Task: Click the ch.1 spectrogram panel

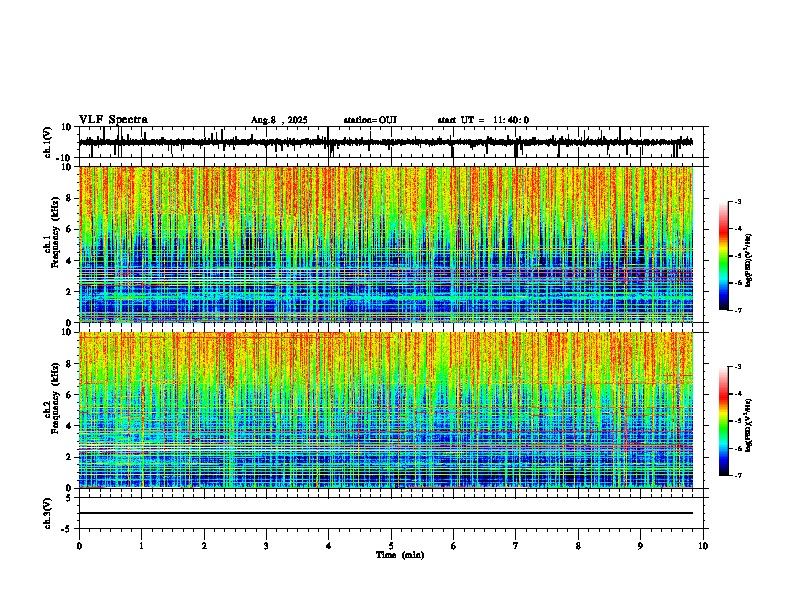Action: click(391, 244)
